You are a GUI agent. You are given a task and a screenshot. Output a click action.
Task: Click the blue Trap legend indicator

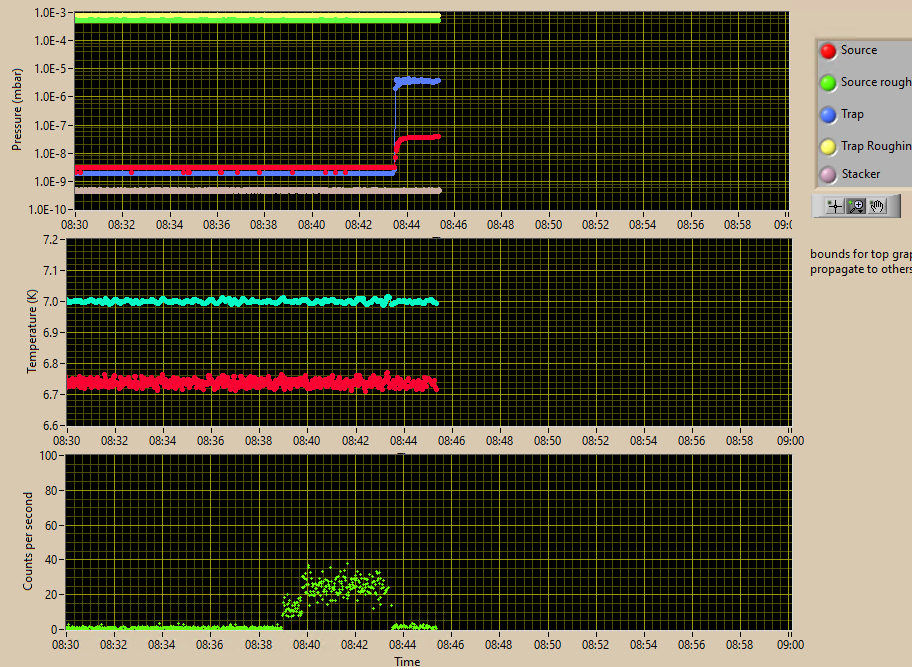click(x=828, y=115)
